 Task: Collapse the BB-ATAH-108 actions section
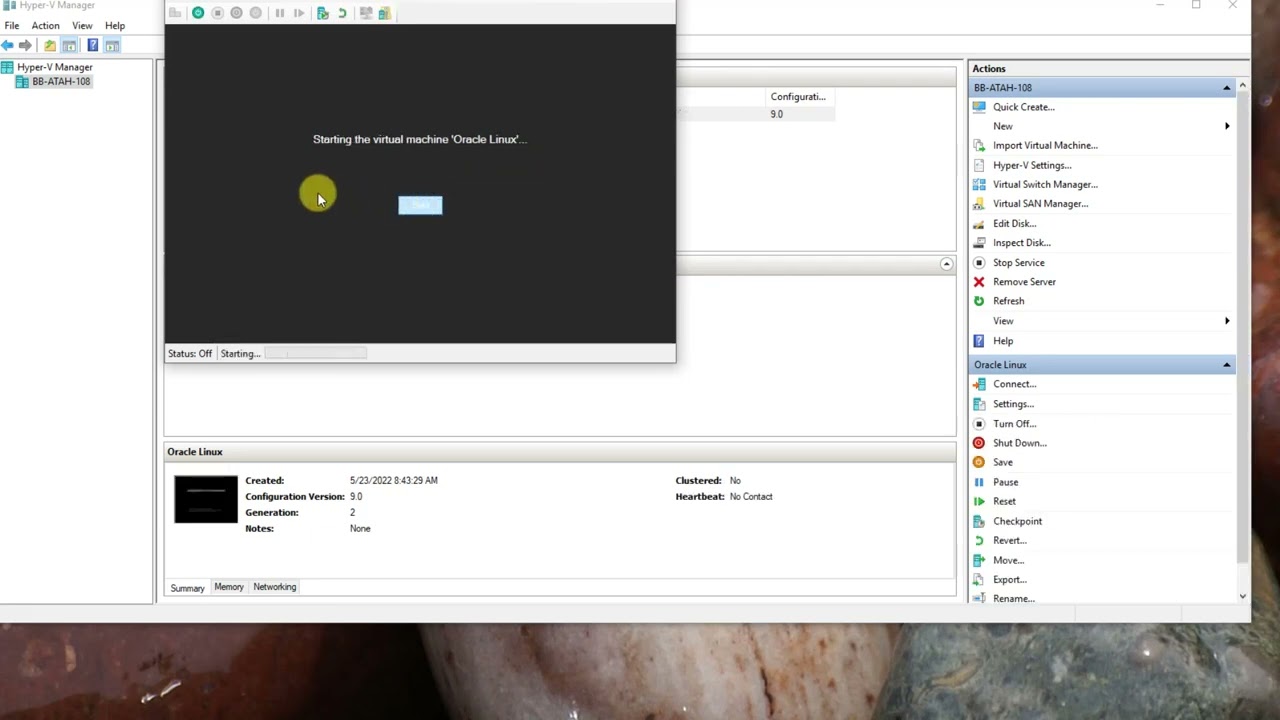coord(1227,88)
